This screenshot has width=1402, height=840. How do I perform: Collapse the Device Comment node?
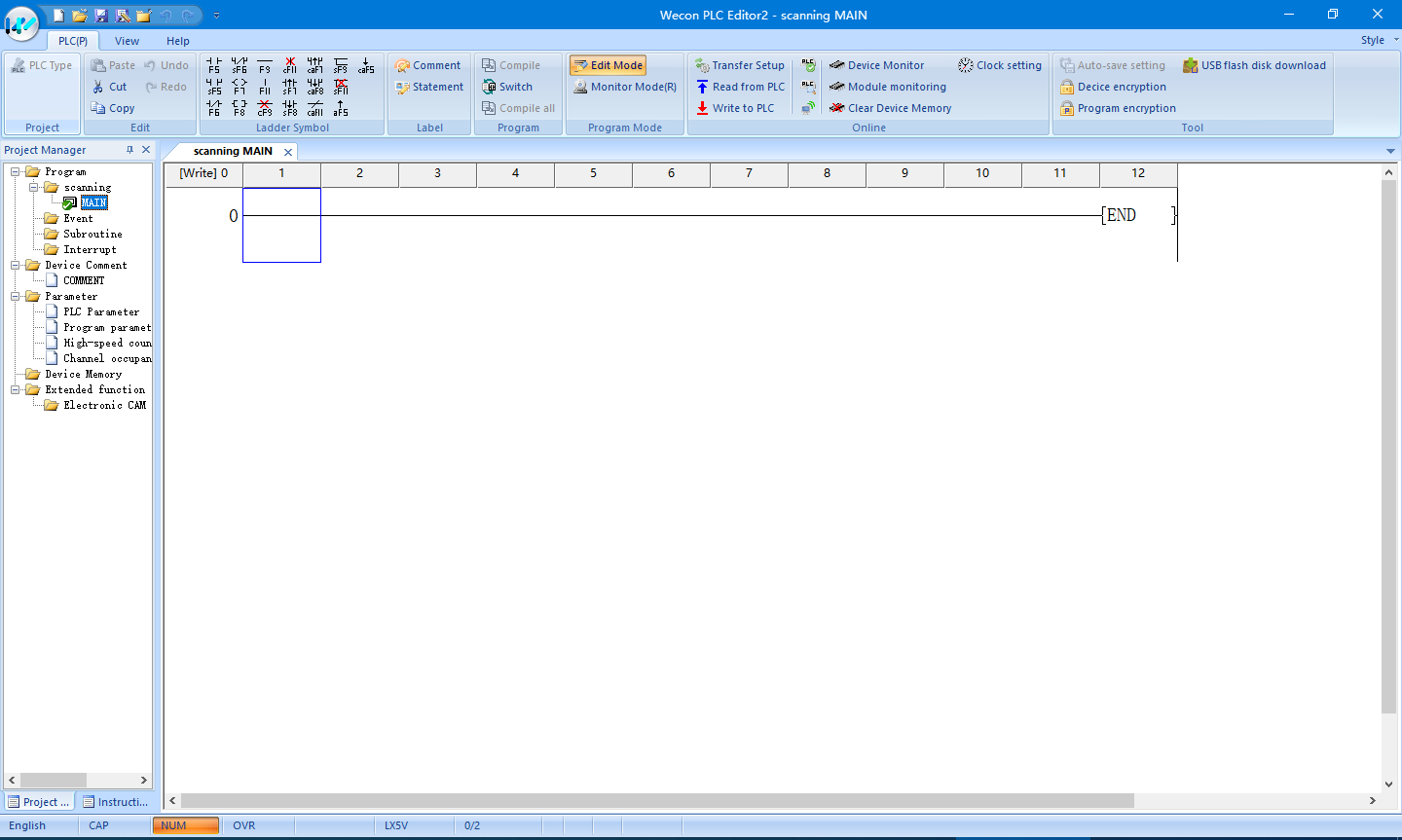click(x=16, y=265)
